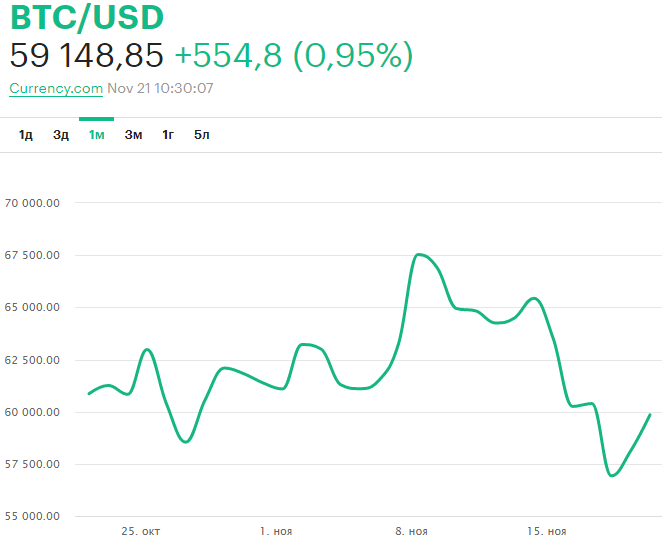662x549 pixels.
Task: Click the BTC/USD pair title
Action: pos(87,18)
